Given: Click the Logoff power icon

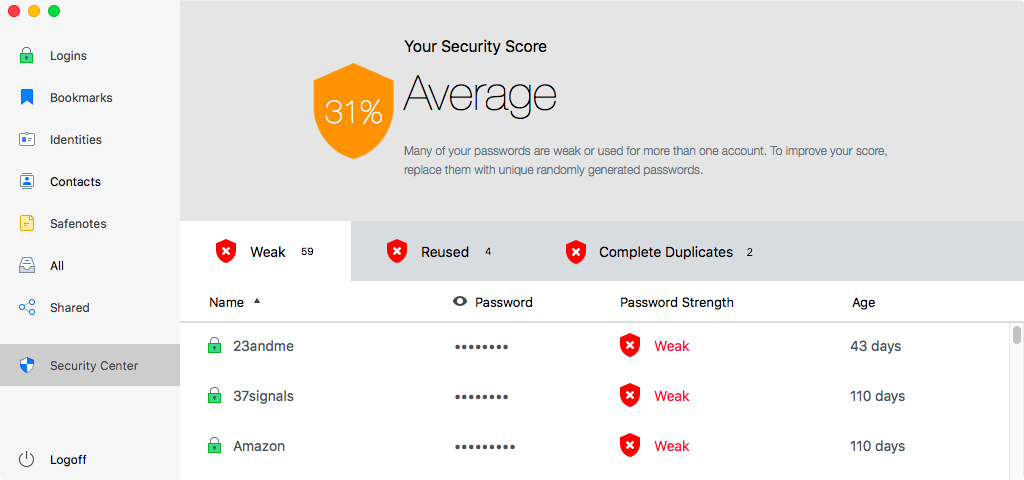Looking at the screenshot, I should coord(26,459).
